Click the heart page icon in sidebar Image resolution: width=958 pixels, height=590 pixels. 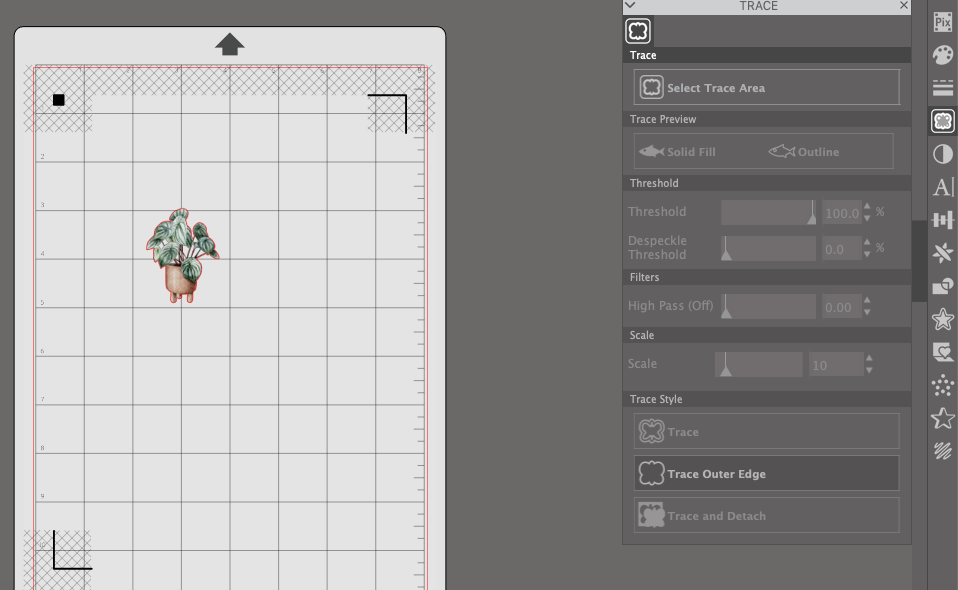tap(943, 352)
